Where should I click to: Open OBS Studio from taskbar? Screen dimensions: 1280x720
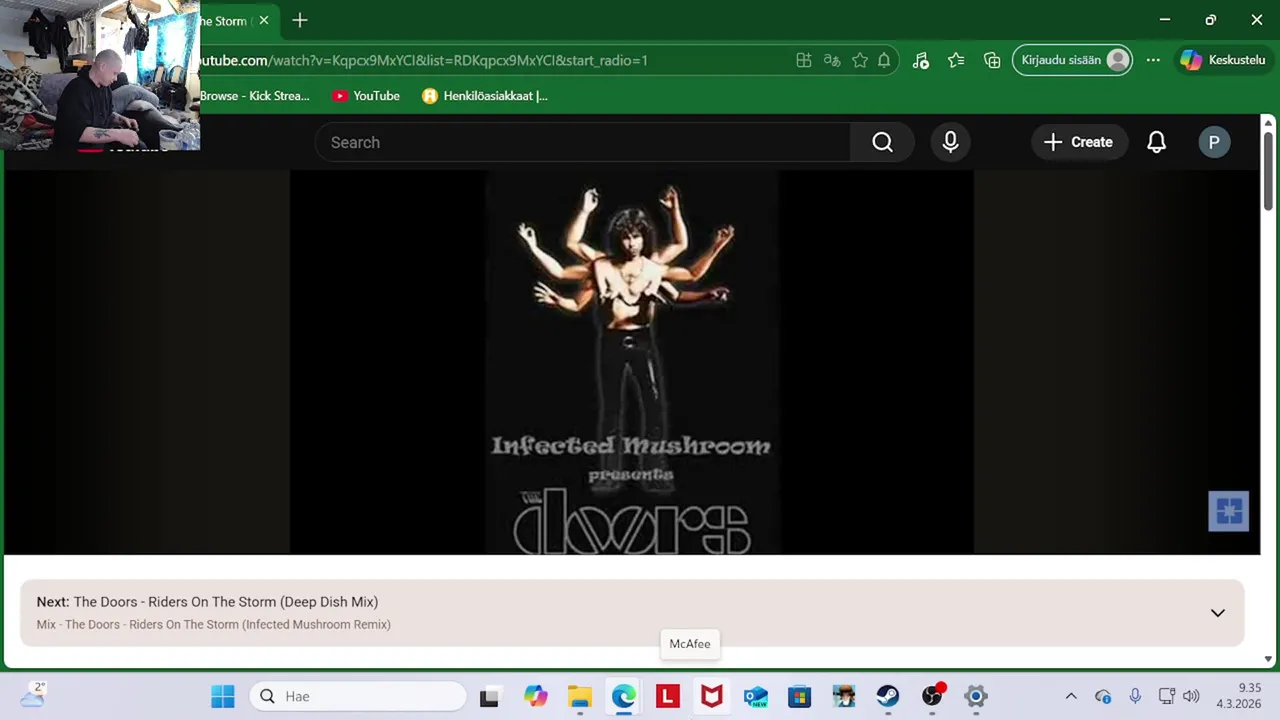[932, 696]
